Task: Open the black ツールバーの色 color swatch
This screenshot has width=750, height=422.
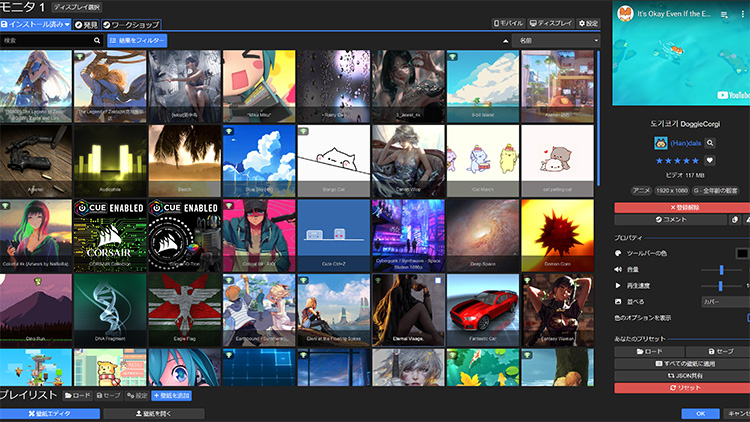Action: click(742, 253)
